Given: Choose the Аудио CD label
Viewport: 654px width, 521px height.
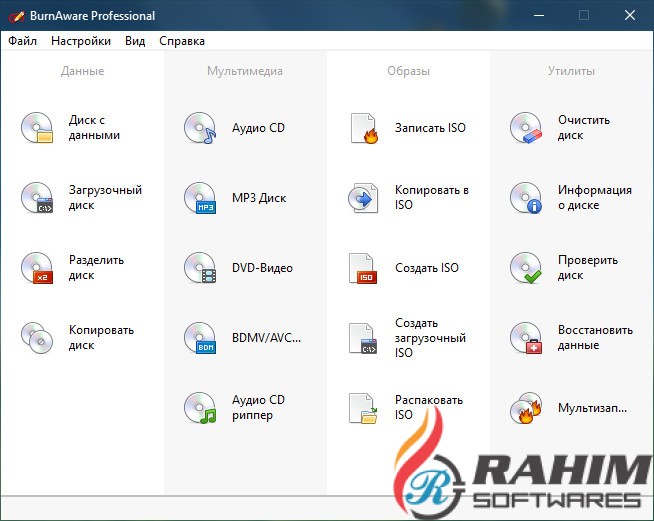Looking at the screenshot, I should click(258, 128).
